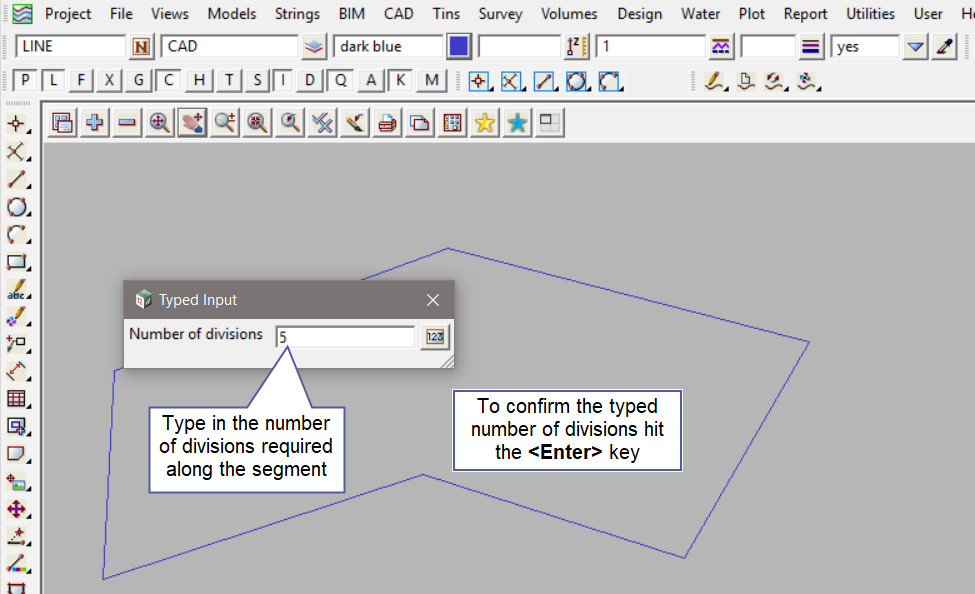The image size is (975, 594).
Task: Click the overlapping windows icon
Action: (x=420, y=123)
